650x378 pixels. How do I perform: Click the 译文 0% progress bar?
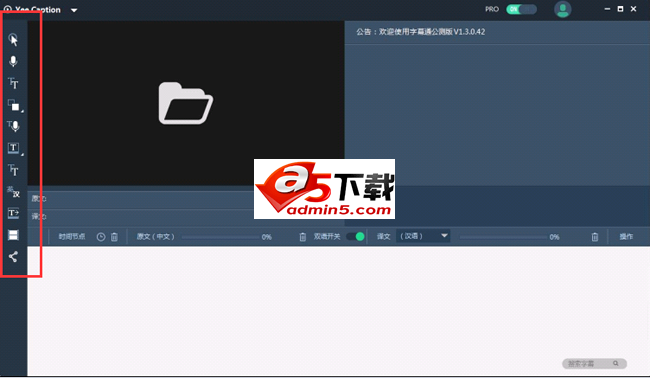[x=503, y=237]
